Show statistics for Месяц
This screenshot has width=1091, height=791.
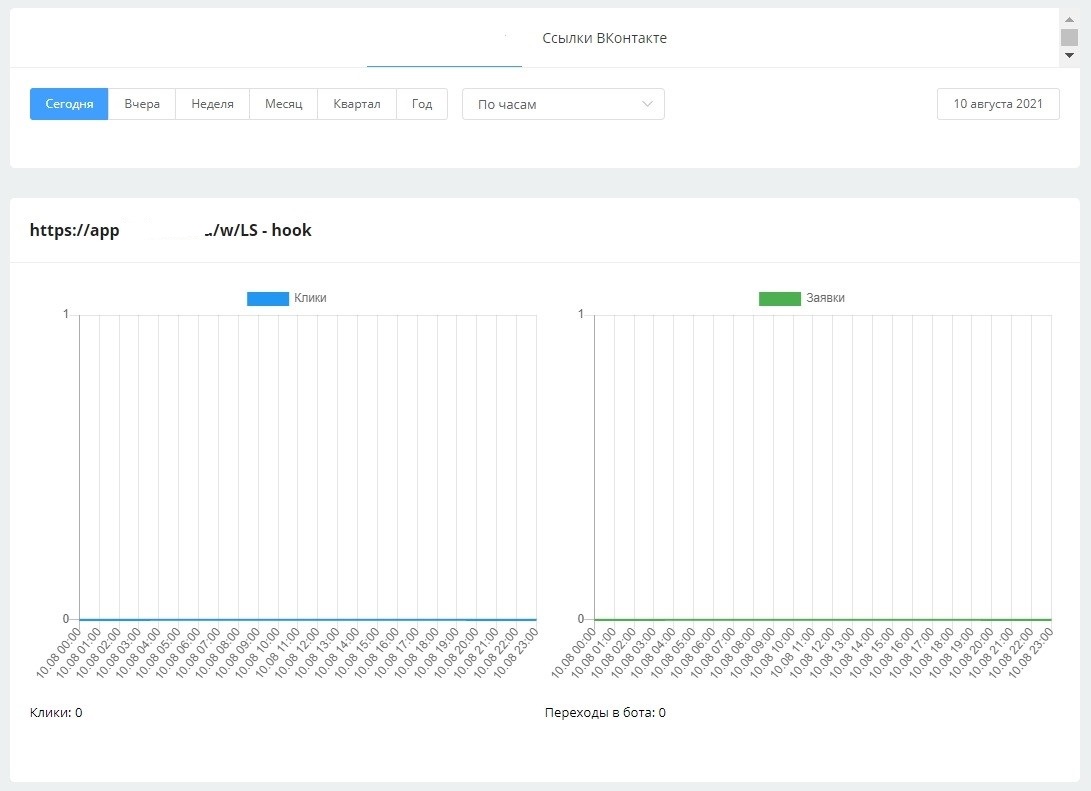283,104
